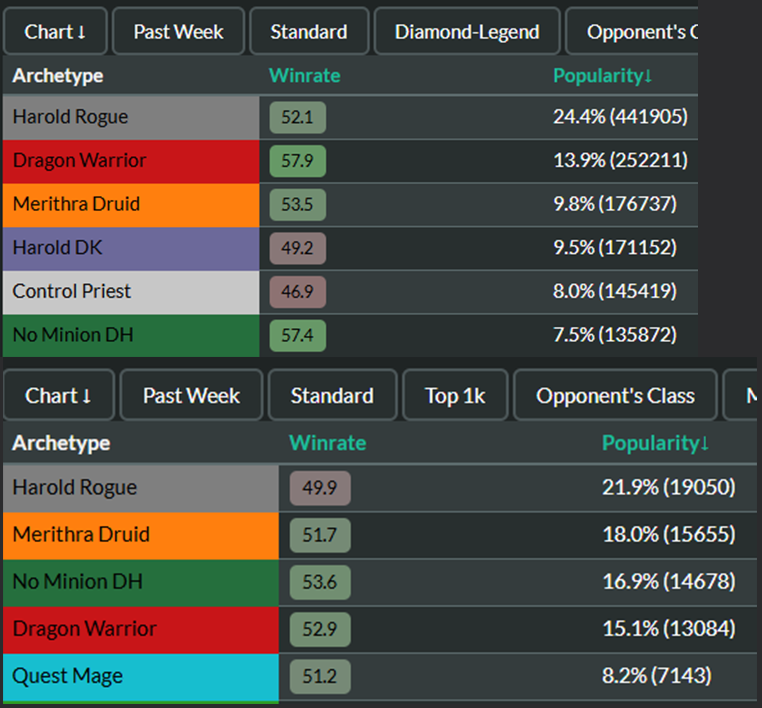Sort the Diamond-Legend table by Winrate
Viewport: 762px width, 708px height.
click(305, 75)
